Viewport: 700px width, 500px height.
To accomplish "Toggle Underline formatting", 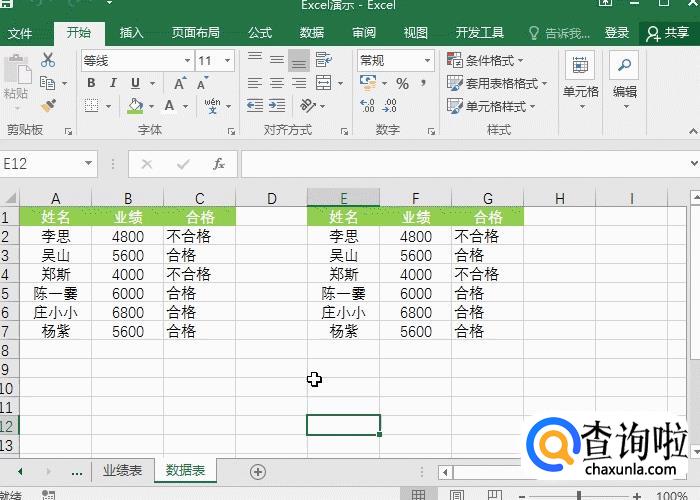I will point(135,83).
